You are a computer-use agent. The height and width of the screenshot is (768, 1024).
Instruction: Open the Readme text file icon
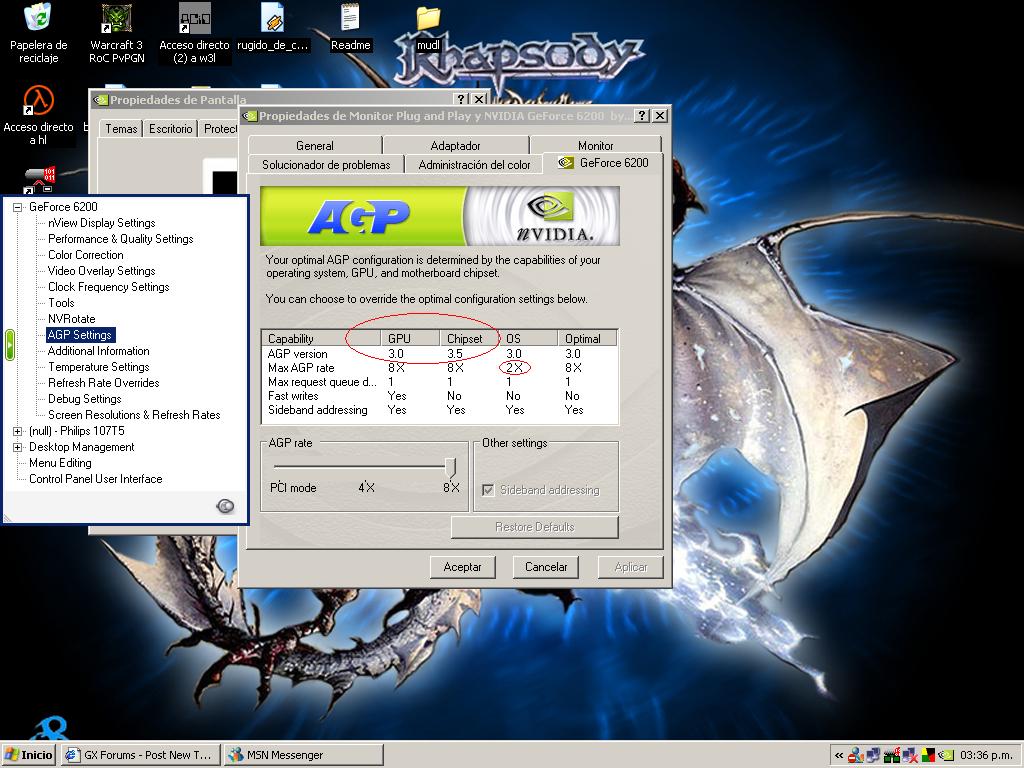(x=350, y=18)
